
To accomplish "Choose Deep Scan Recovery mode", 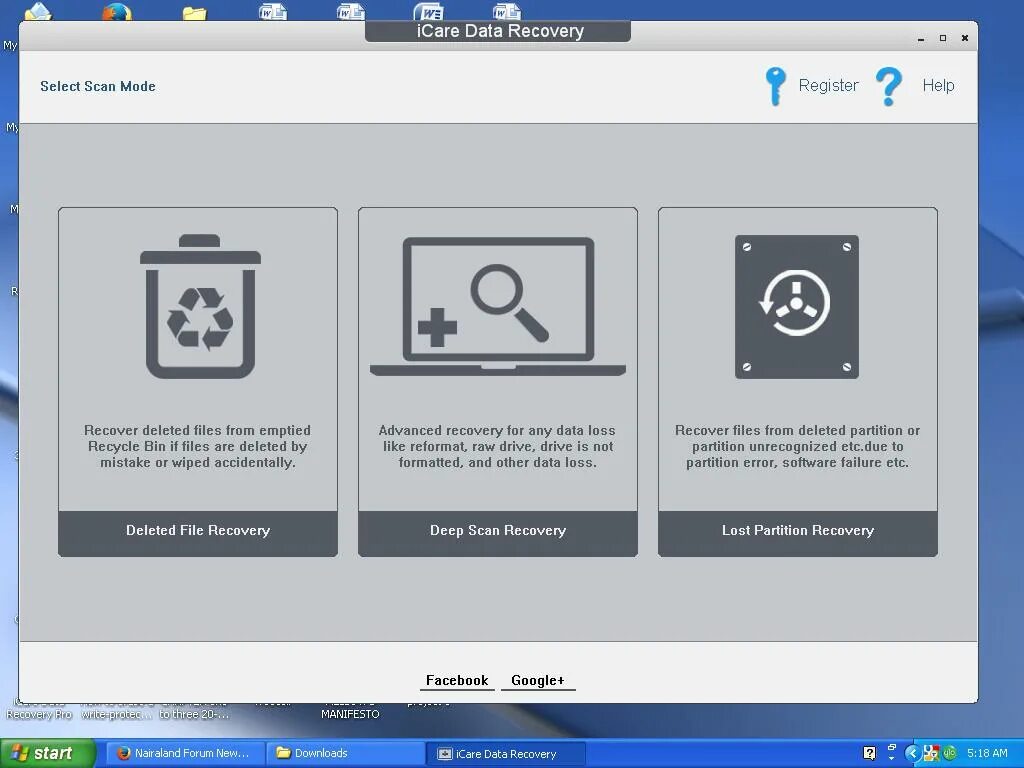I will (498, 533).
